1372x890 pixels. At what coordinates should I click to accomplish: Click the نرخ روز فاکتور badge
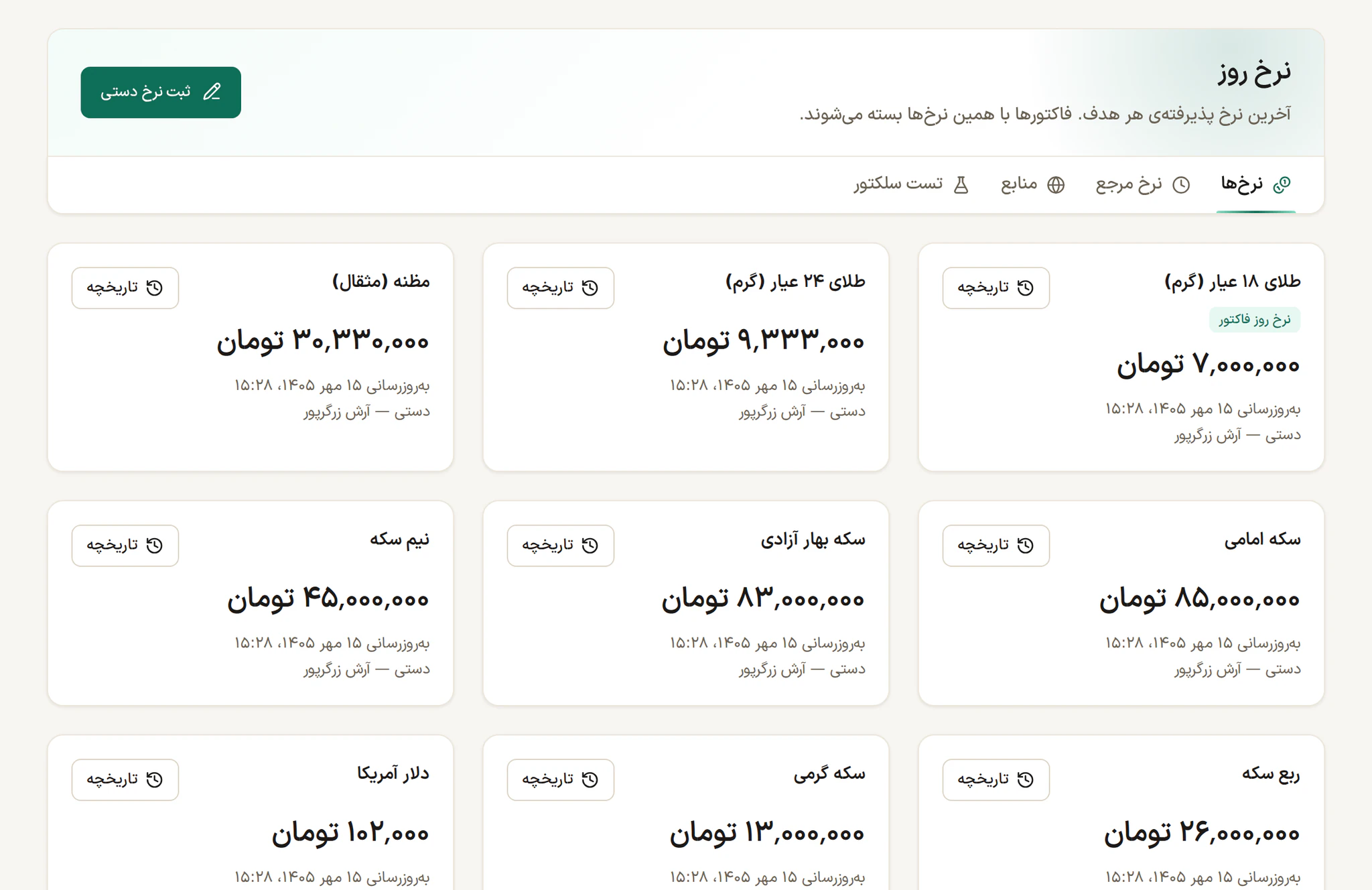click(x=1255, y=320)
